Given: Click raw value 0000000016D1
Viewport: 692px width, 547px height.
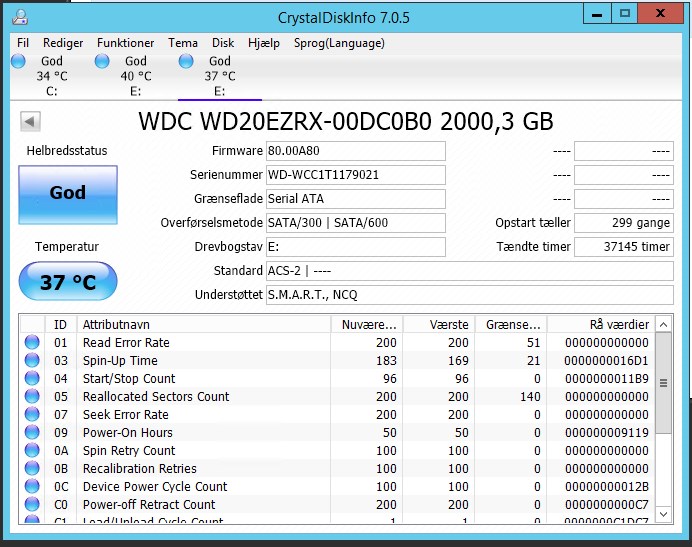Looking at the screenshot, I should pyautogui.click(x=606, y=360).
